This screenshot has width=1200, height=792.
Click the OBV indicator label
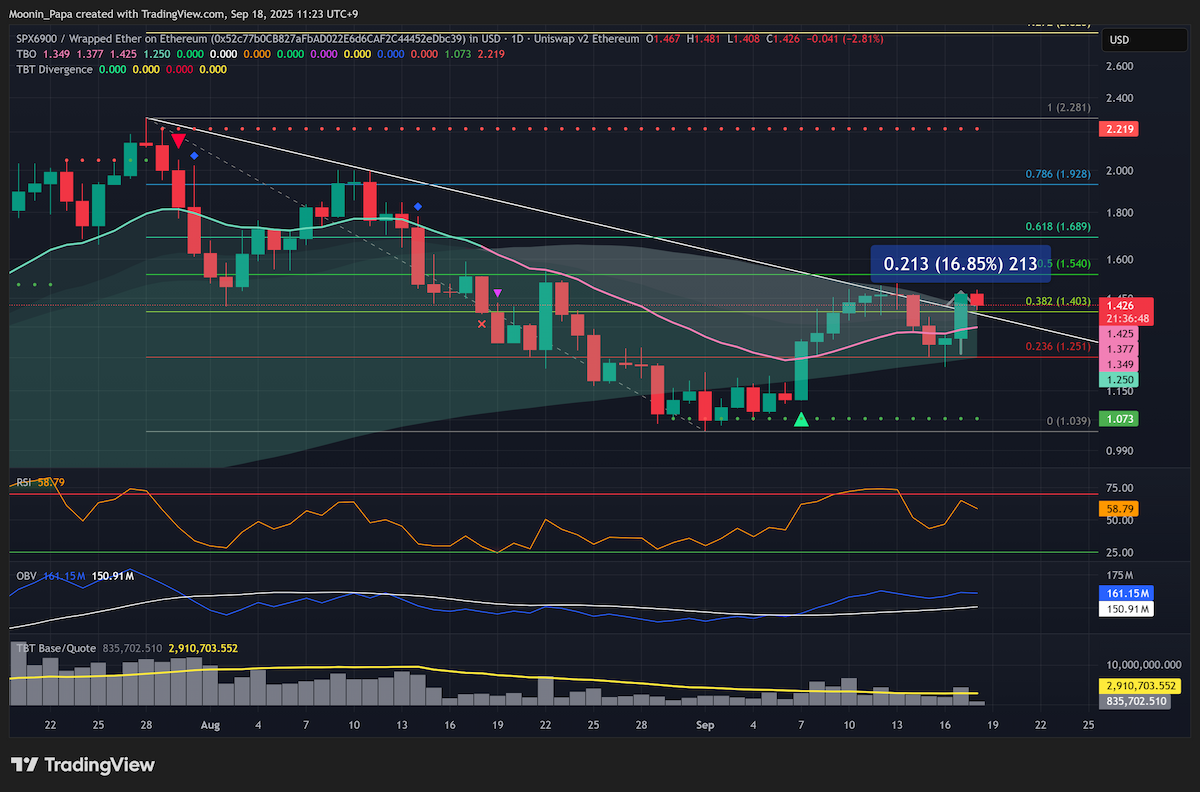coord(27,576)
